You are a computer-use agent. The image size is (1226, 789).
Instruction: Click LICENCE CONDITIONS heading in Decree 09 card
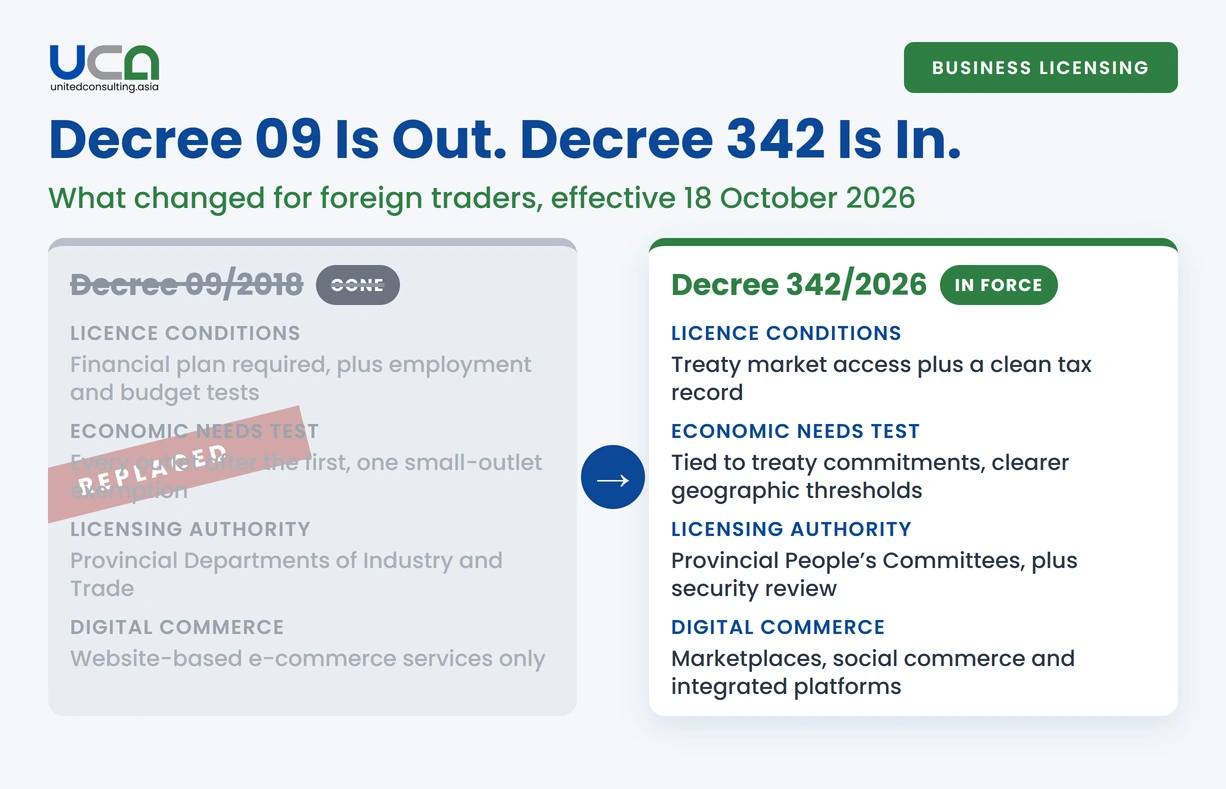(x=185, y=333)
